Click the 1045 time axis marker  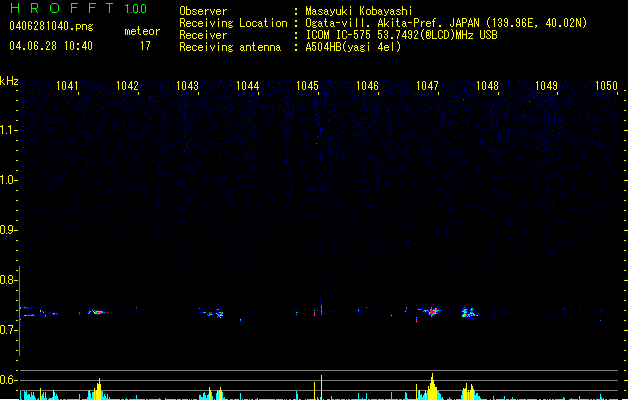[x=307, y=86]
